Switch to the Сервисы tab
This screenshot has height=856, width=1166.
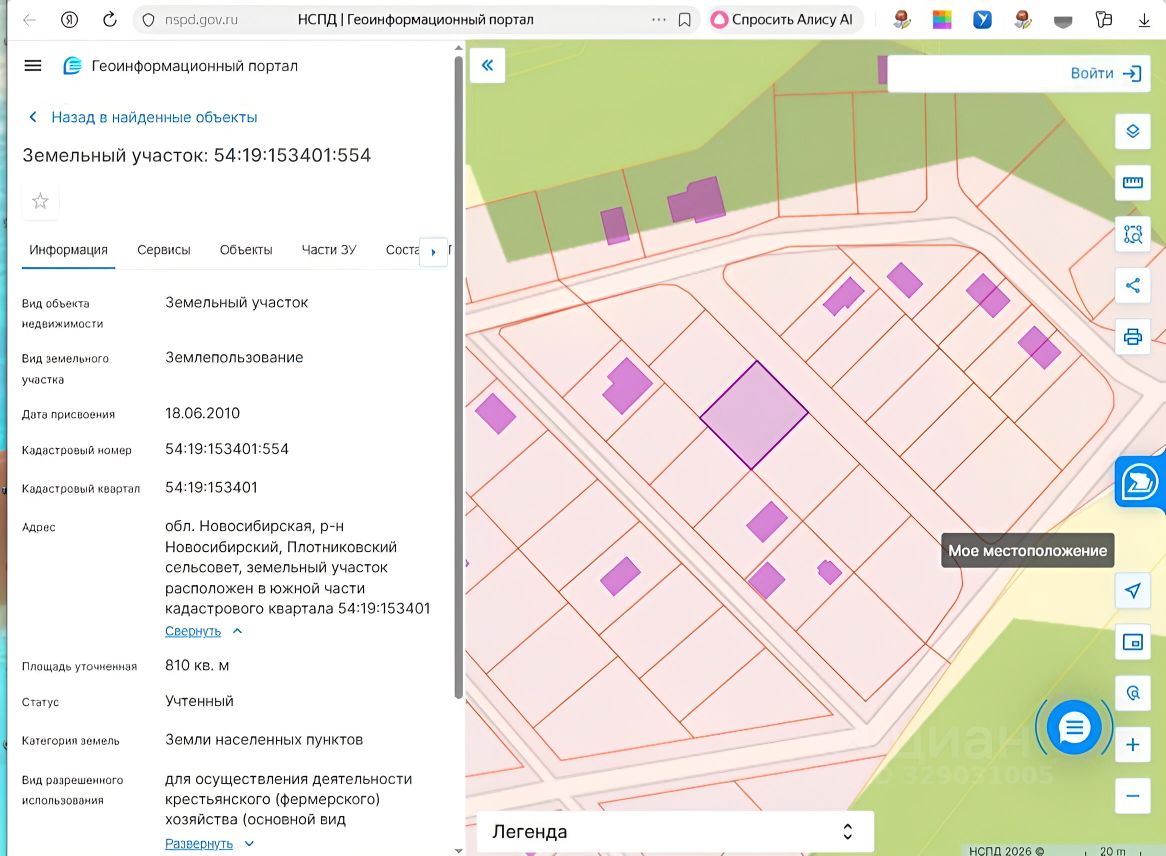coord(164,250)
